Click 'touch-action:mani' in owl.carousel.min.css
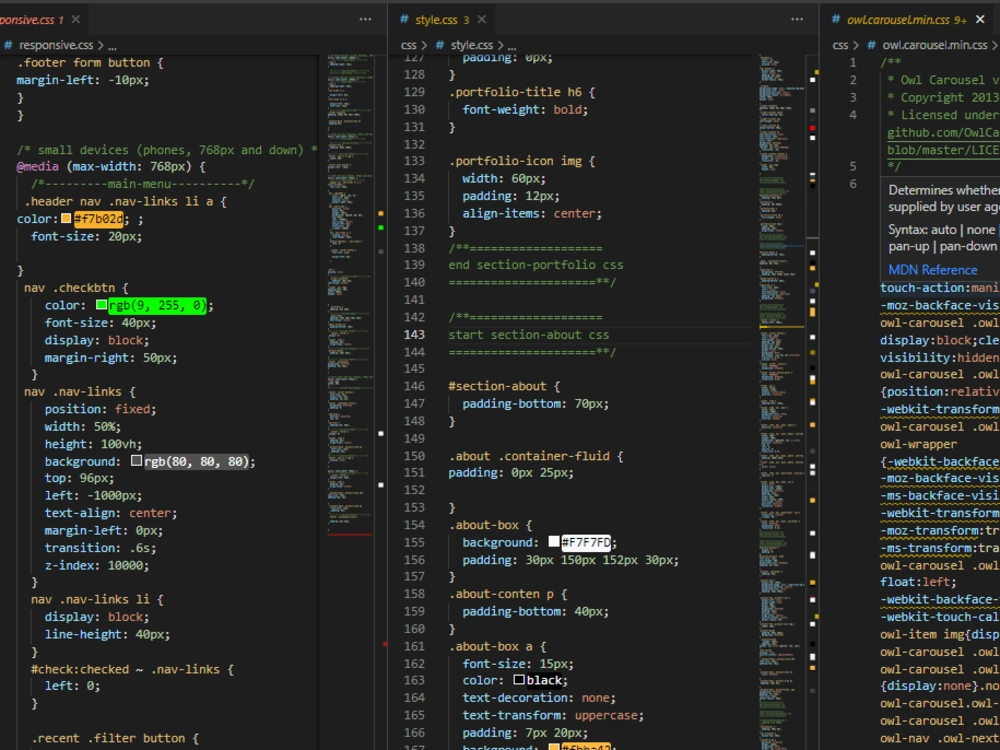Screen dimensions: 1000x750 point(940,288)
